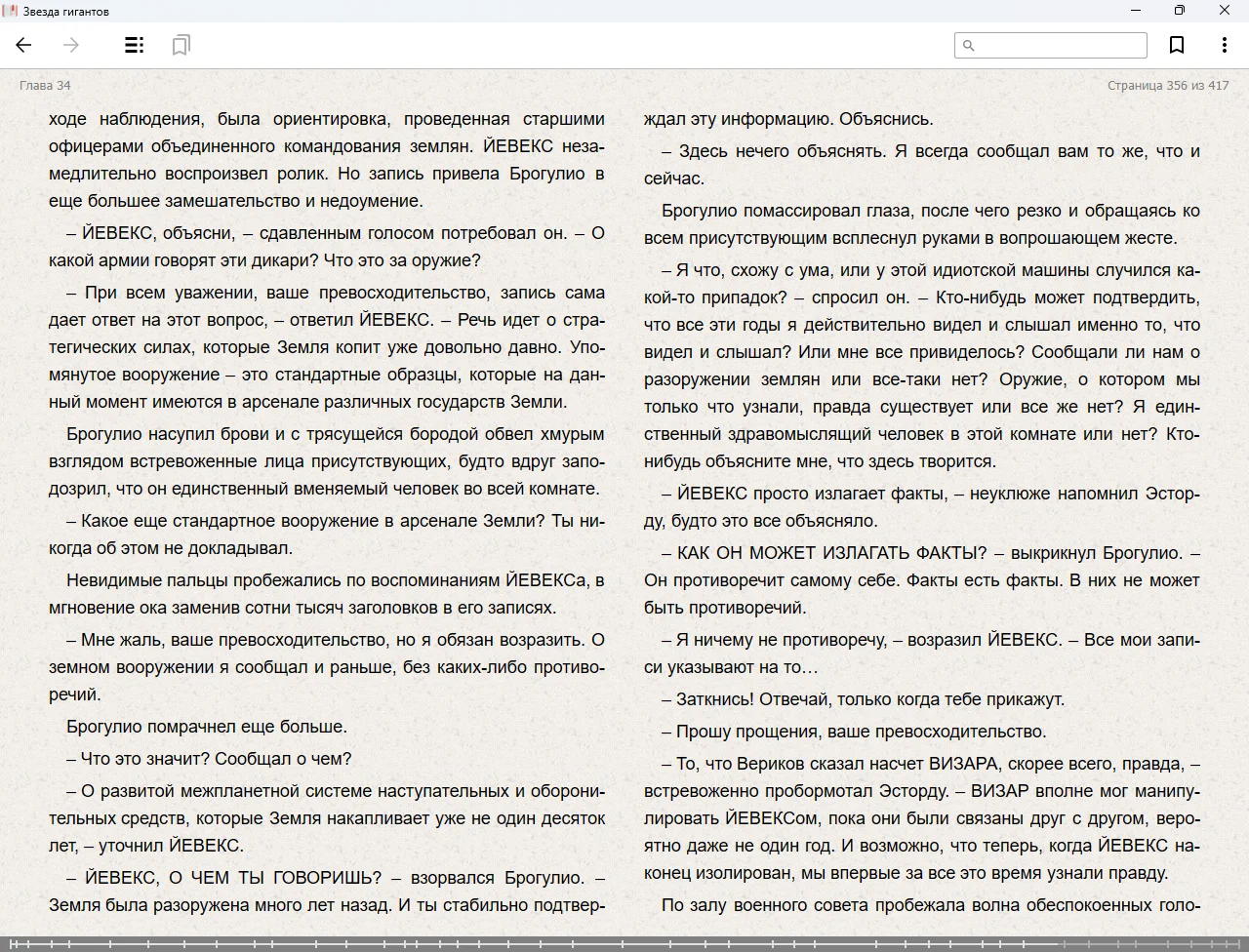Image resolution: width=1249 pixels, height=952 pixels.
Task: Open the table of contents list
Action: 135,45
